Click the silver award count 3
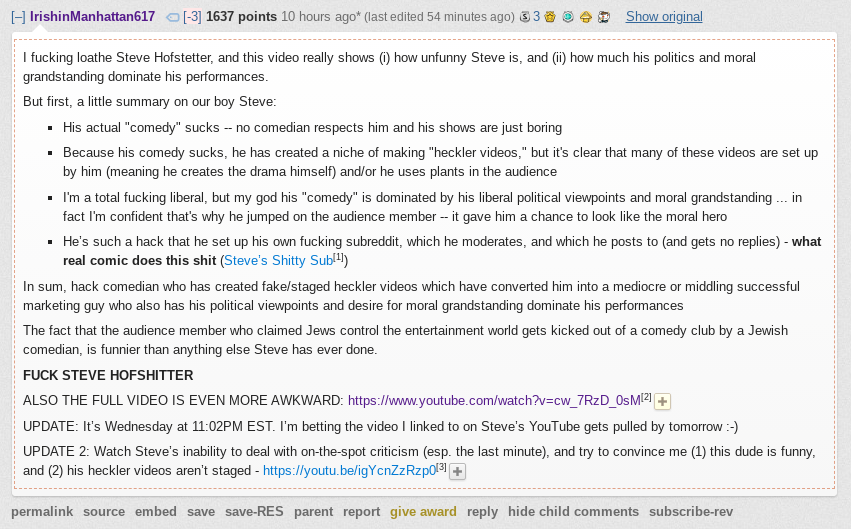Image resolution: width=851 pixels, height=529 pixels. pyautogui.click(x=536, y=17)
